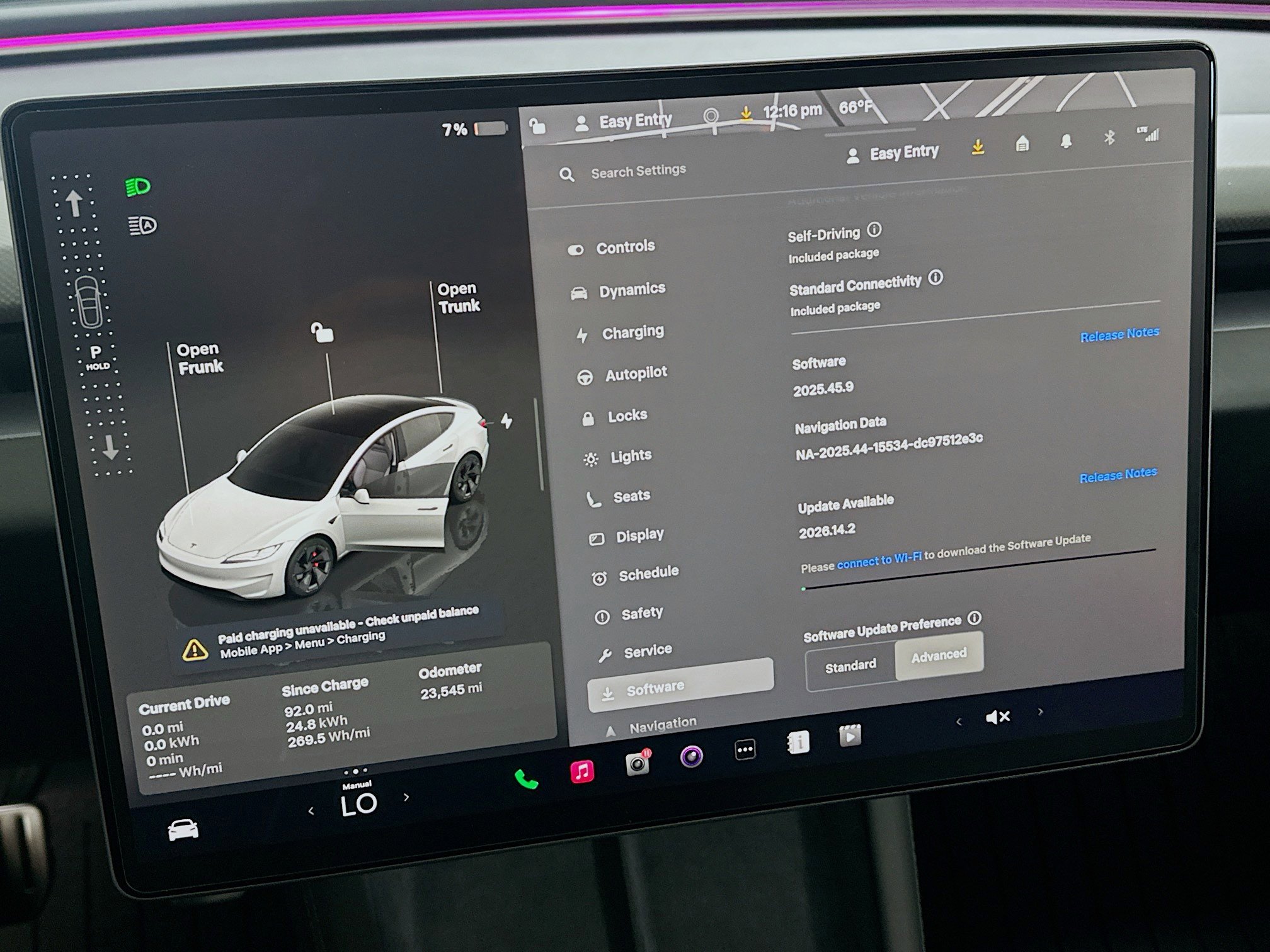Open the Dynamics settings tab

click(x=617, y=290)
